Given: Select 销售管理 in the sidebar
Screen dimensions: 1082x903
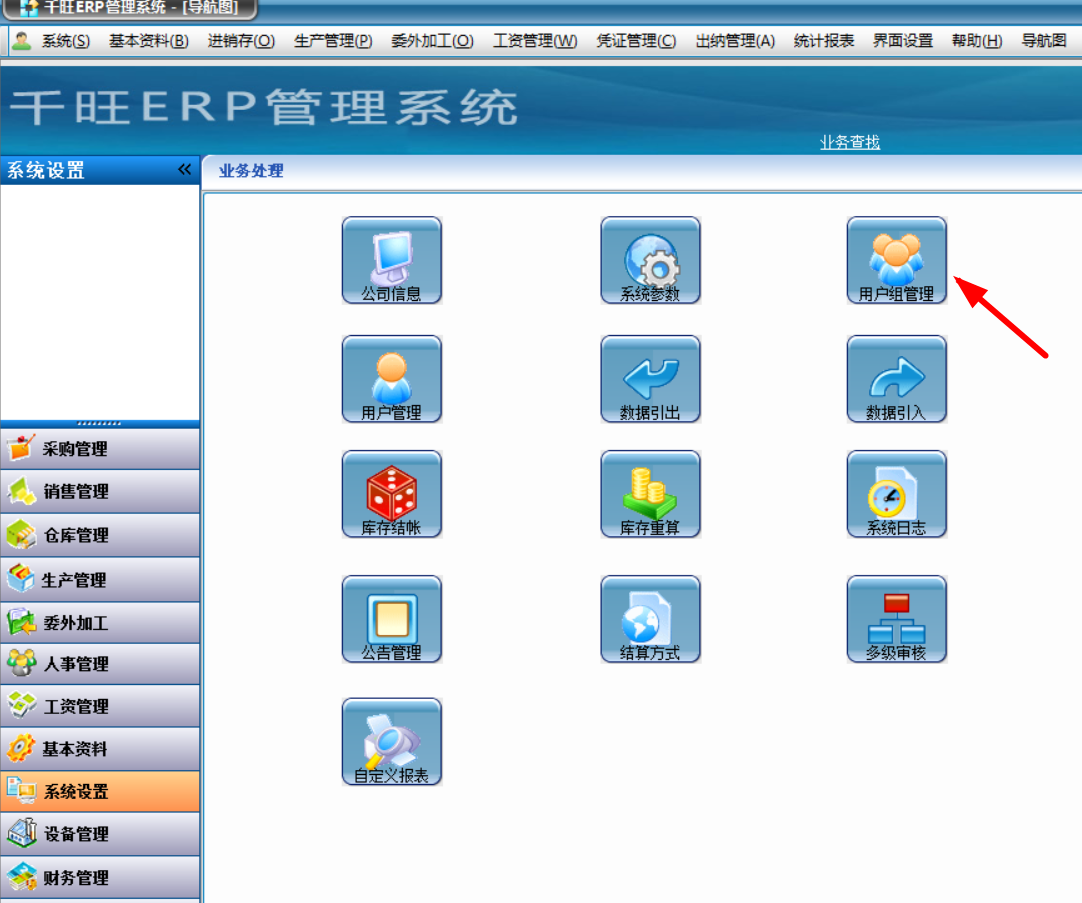Looking at the screenshot, I should point(100,492).
